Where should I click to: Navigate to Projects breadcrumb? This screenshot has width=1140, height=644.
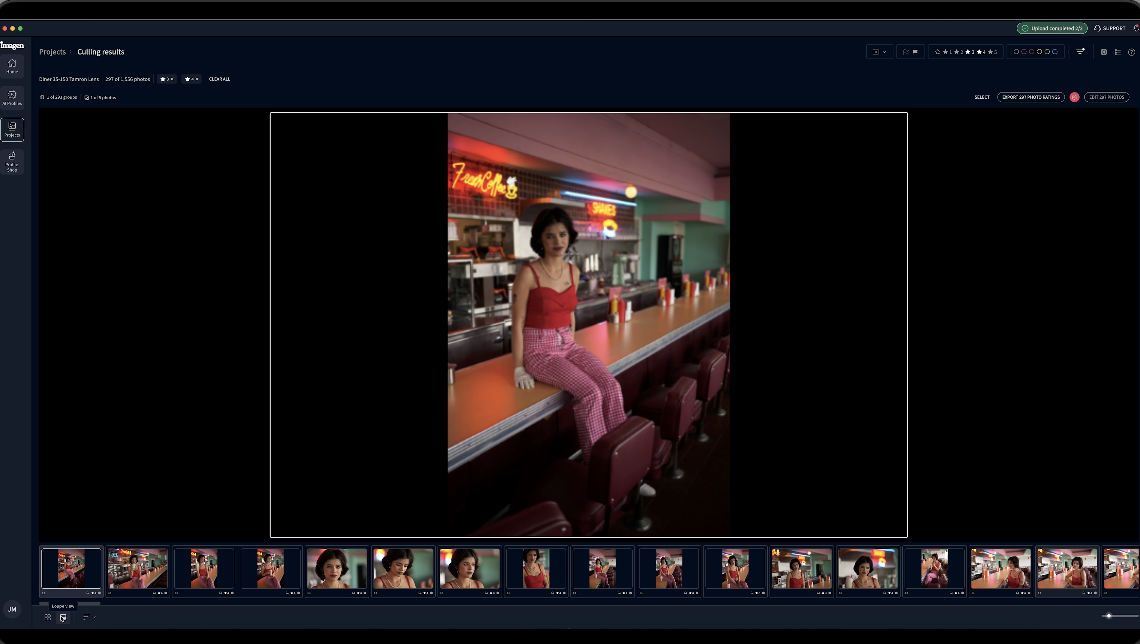coord(52,52)
